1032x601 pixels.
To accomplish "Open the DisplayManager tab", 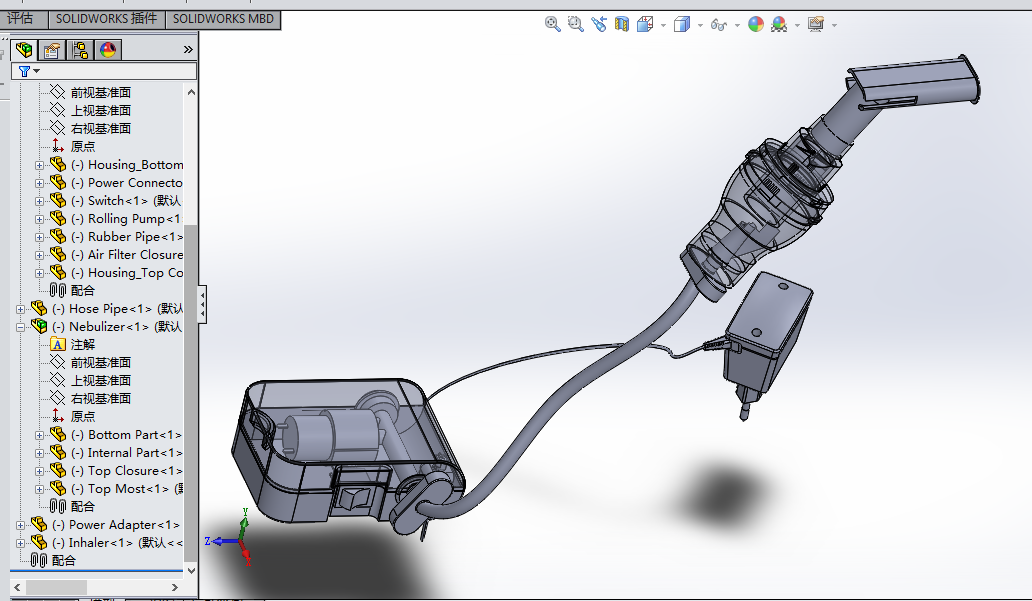I will tap(108, 49).
